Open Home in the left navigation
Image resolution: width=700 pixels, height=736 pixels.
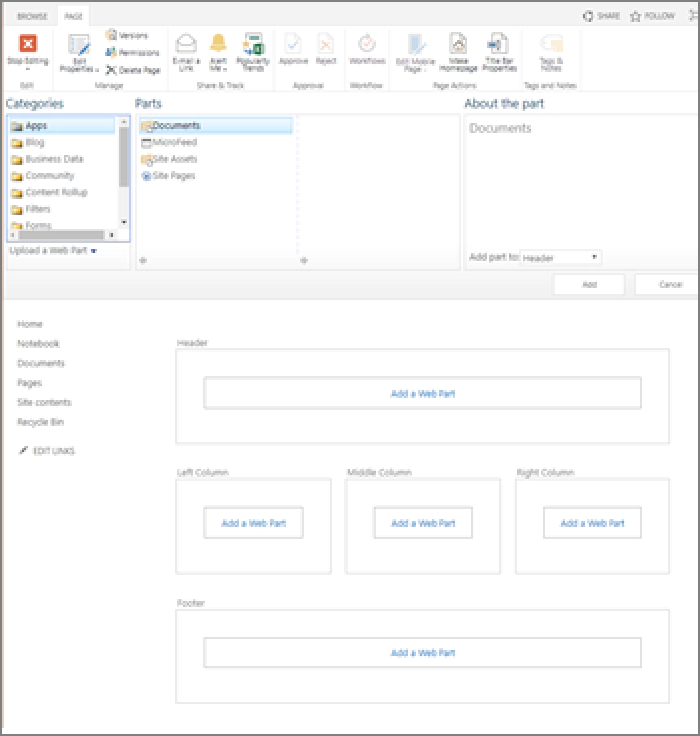pyautogui.click(x=30, y=324)
